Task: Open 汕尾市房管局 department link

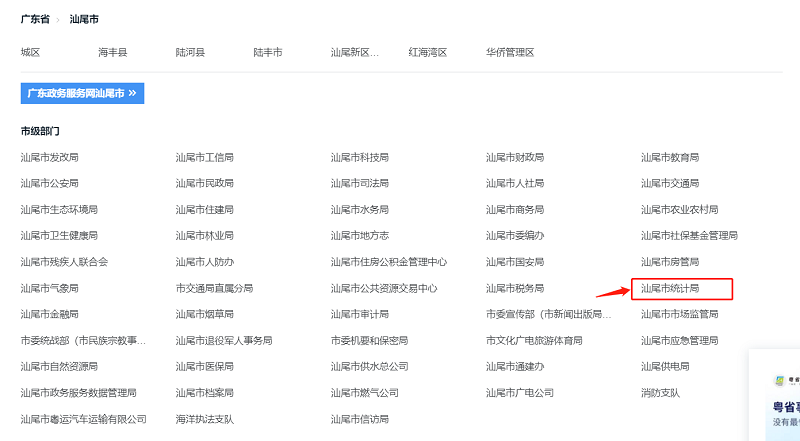Action: [670, 262]
